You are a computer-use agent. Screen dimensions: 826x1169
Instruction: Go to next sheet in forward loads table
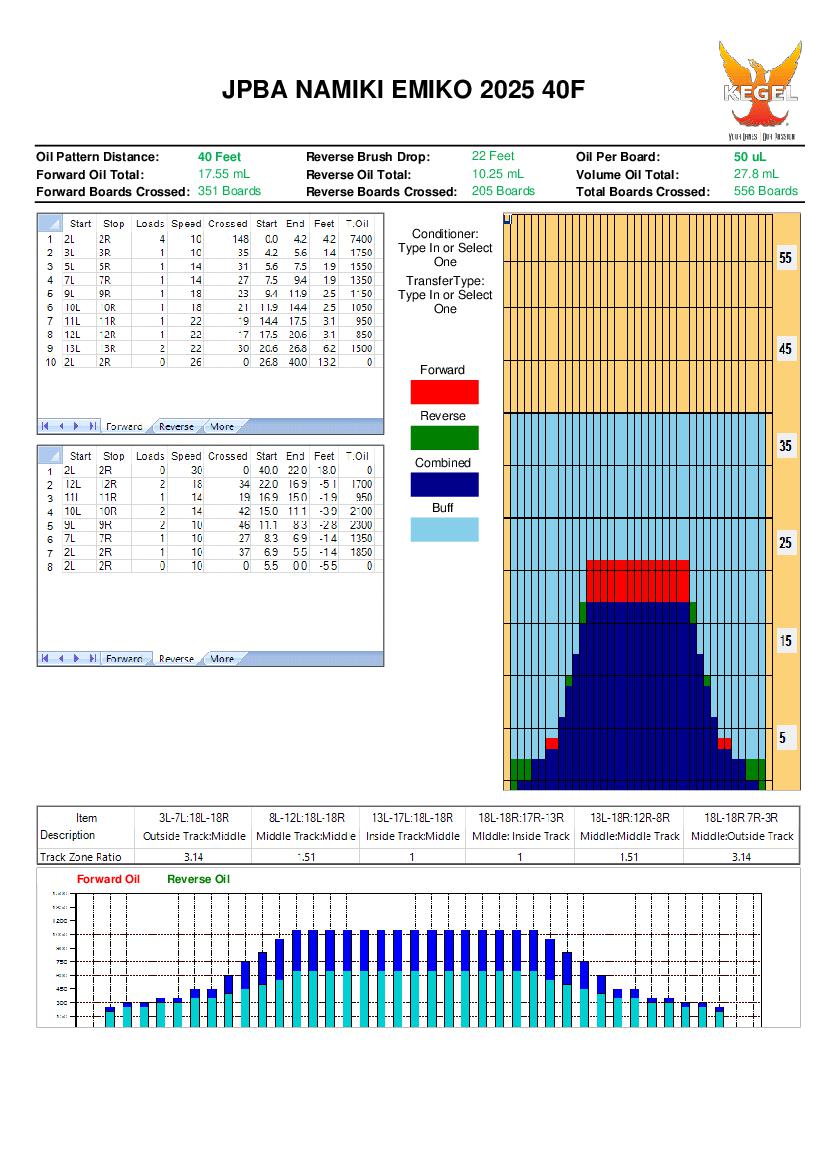pyautogui.click(x=76, y=426)
